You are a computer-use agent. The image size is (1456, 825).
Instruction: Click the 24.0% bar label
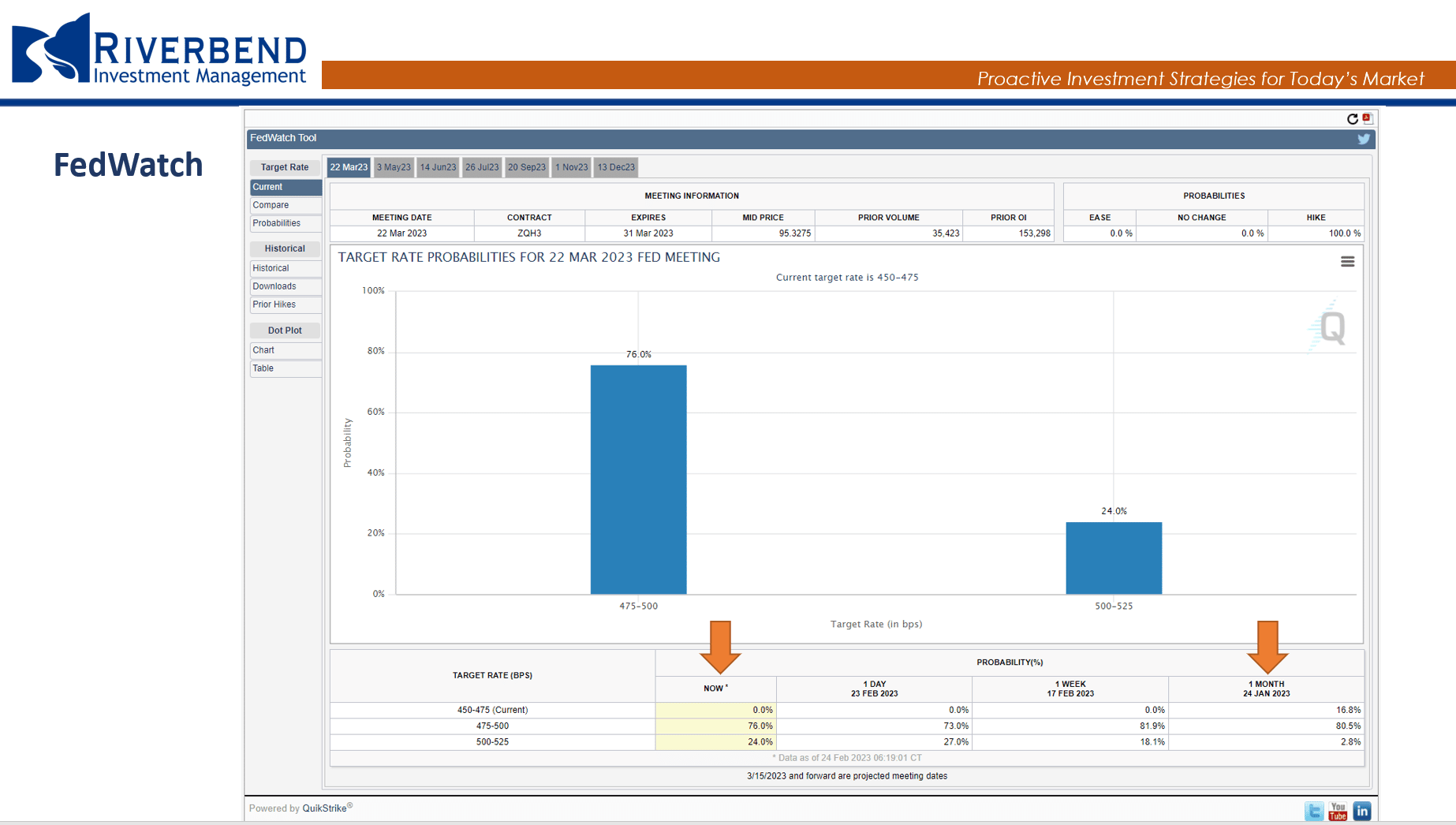click(1114, 511)
